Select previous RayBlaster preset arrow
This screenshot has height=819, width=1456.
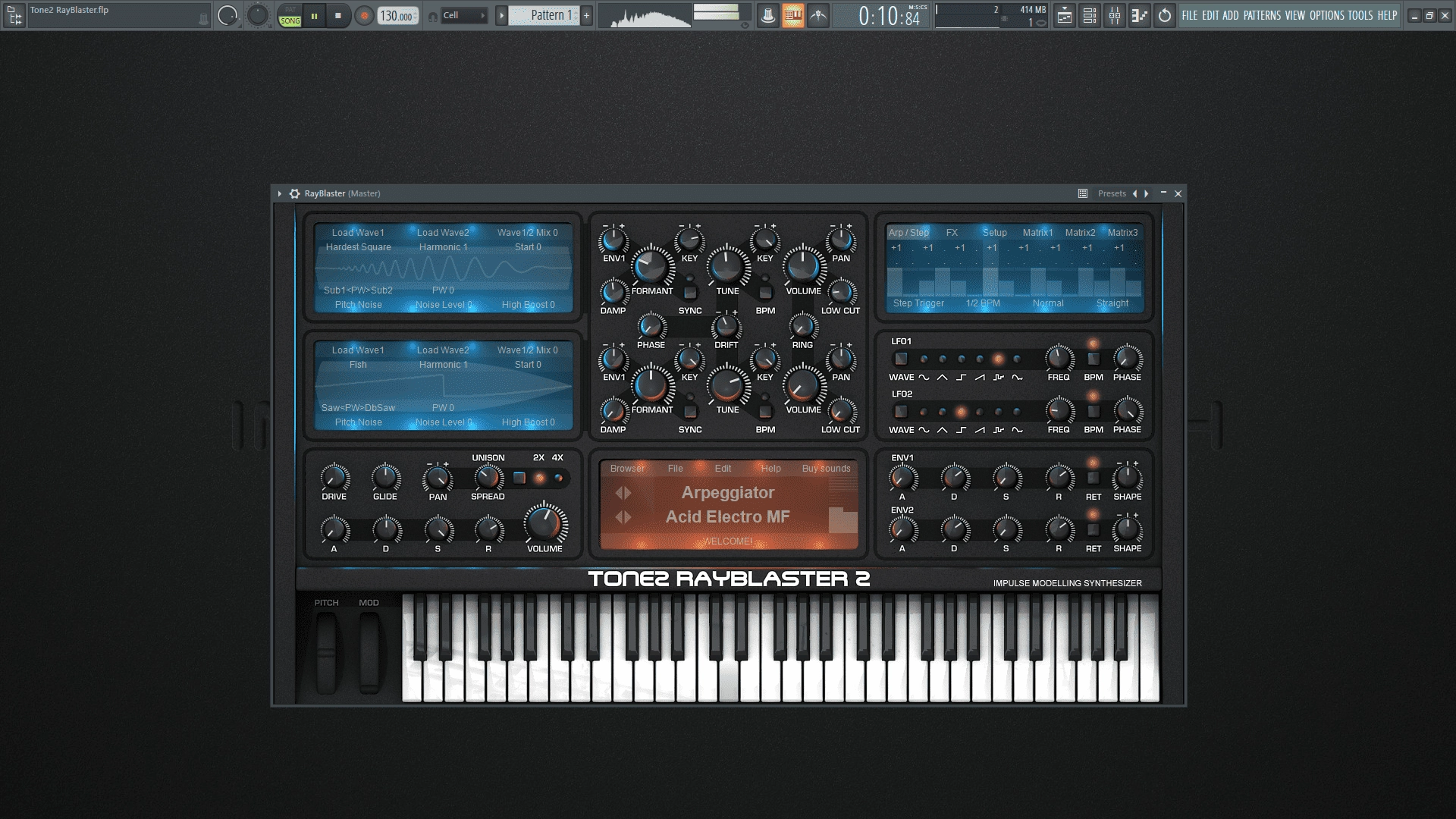point(1135,193)
